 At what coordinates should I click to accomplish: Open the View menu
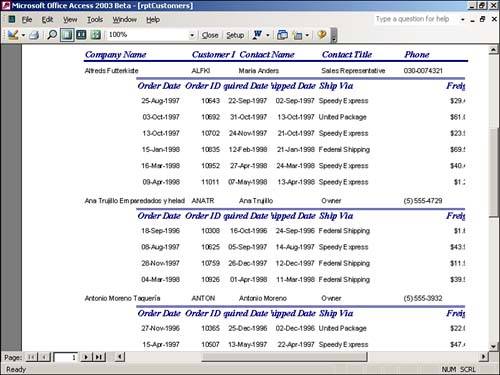[70, 20]
